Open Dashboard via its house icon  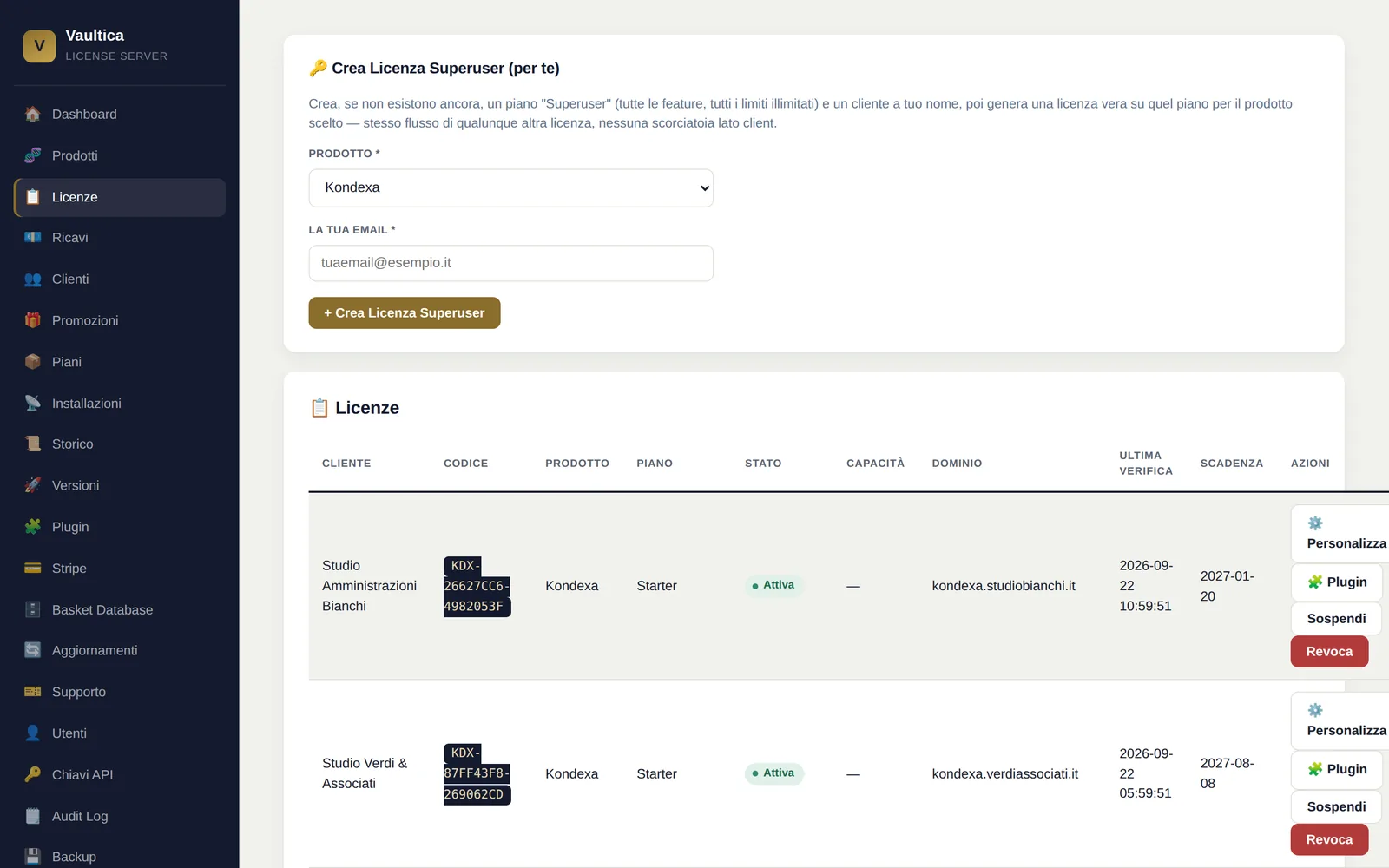(x=33, y=114)
